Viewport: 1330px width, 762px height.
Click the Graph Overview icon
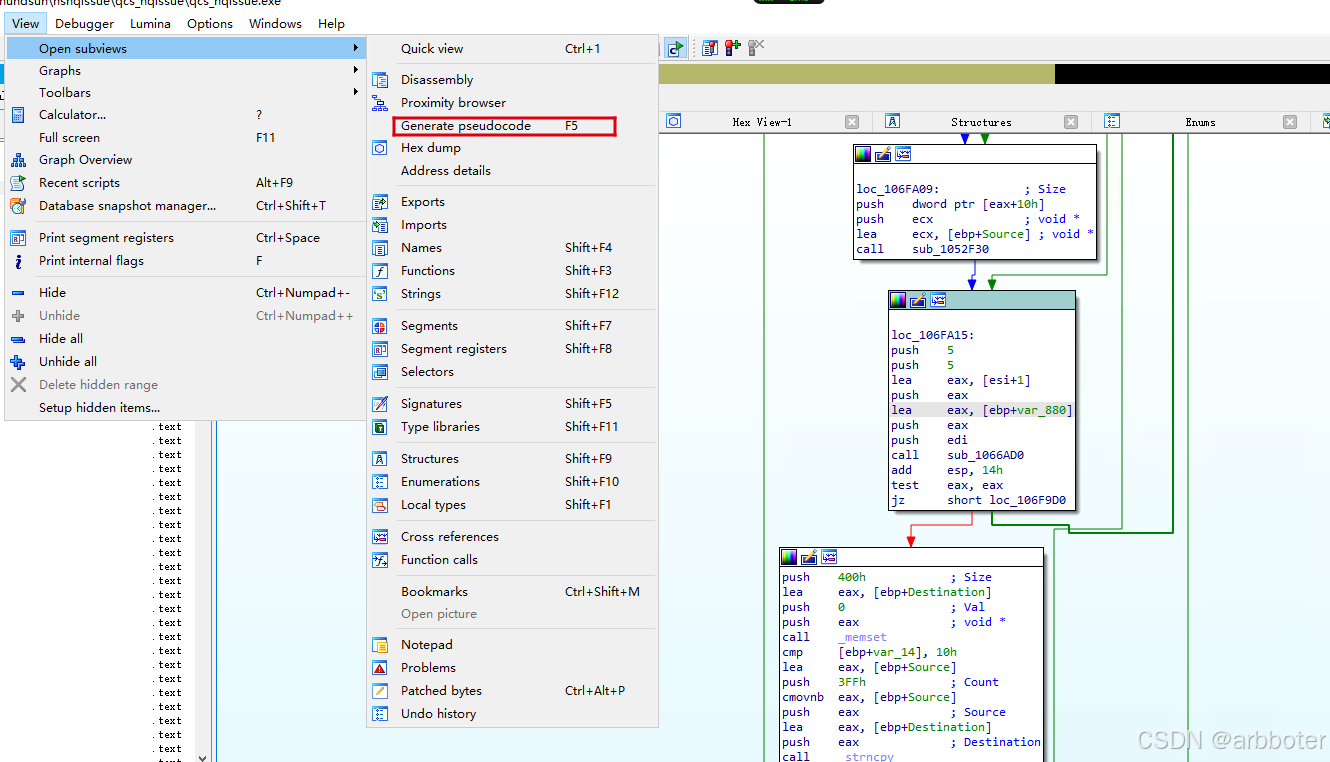[x=18, y=160]
